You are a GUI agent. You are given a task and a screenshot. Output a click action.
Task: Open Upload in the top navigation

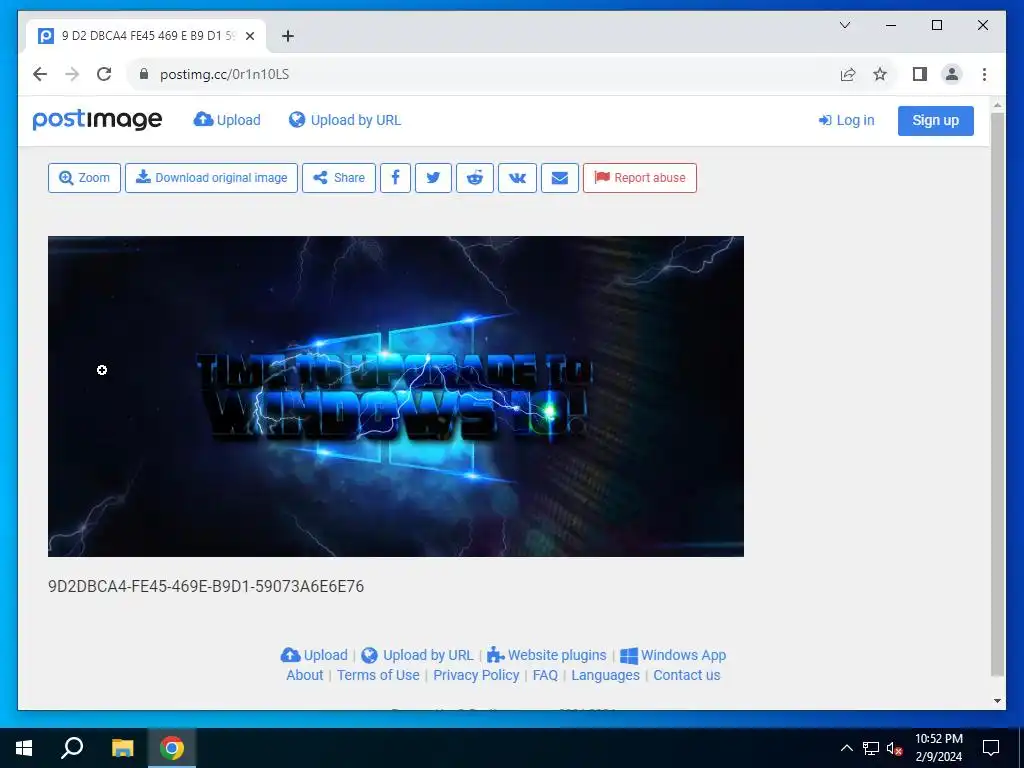(x=227, y=120)
